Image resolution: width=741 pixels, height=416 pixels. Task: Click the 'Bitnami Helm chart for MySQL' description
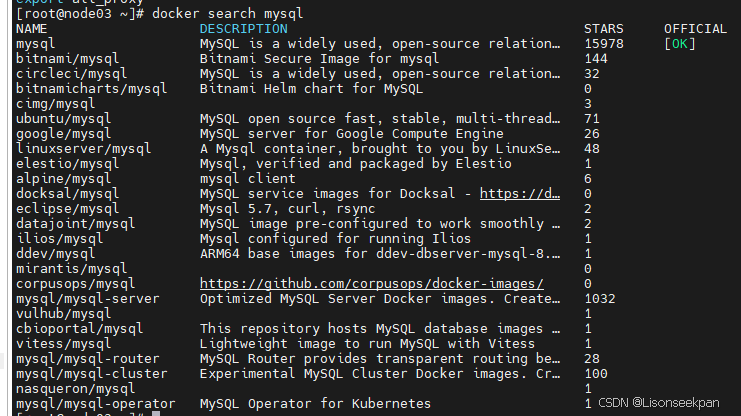[x=311, y=89]
